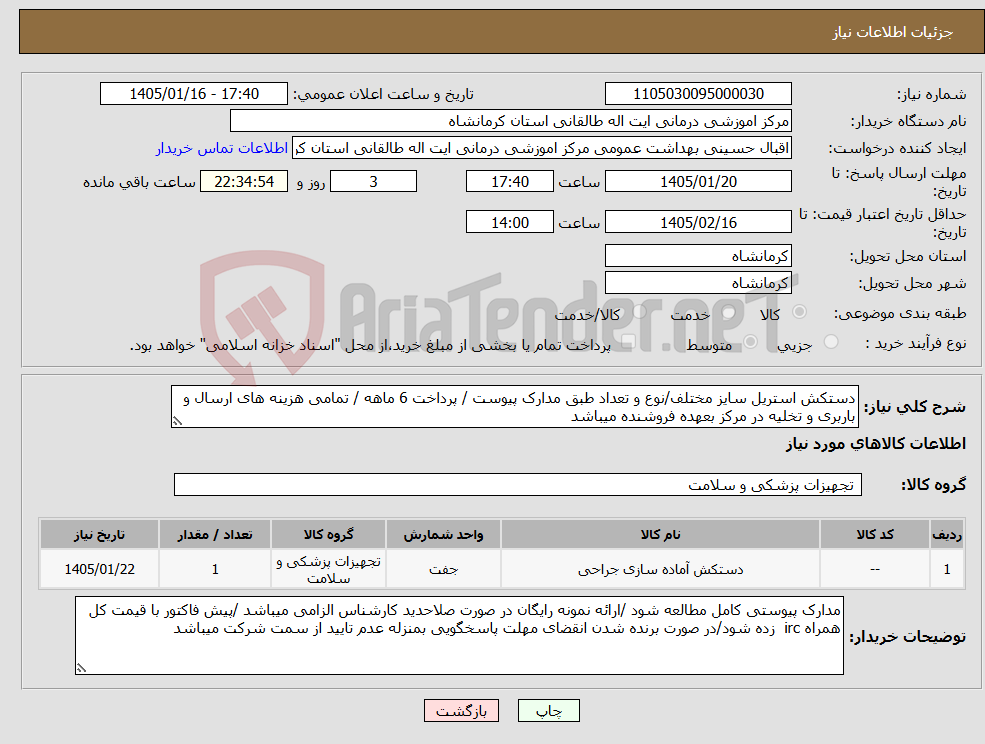Click the بازگشت (back) button
Screen dimensions: 985x744
click(461, 711)
